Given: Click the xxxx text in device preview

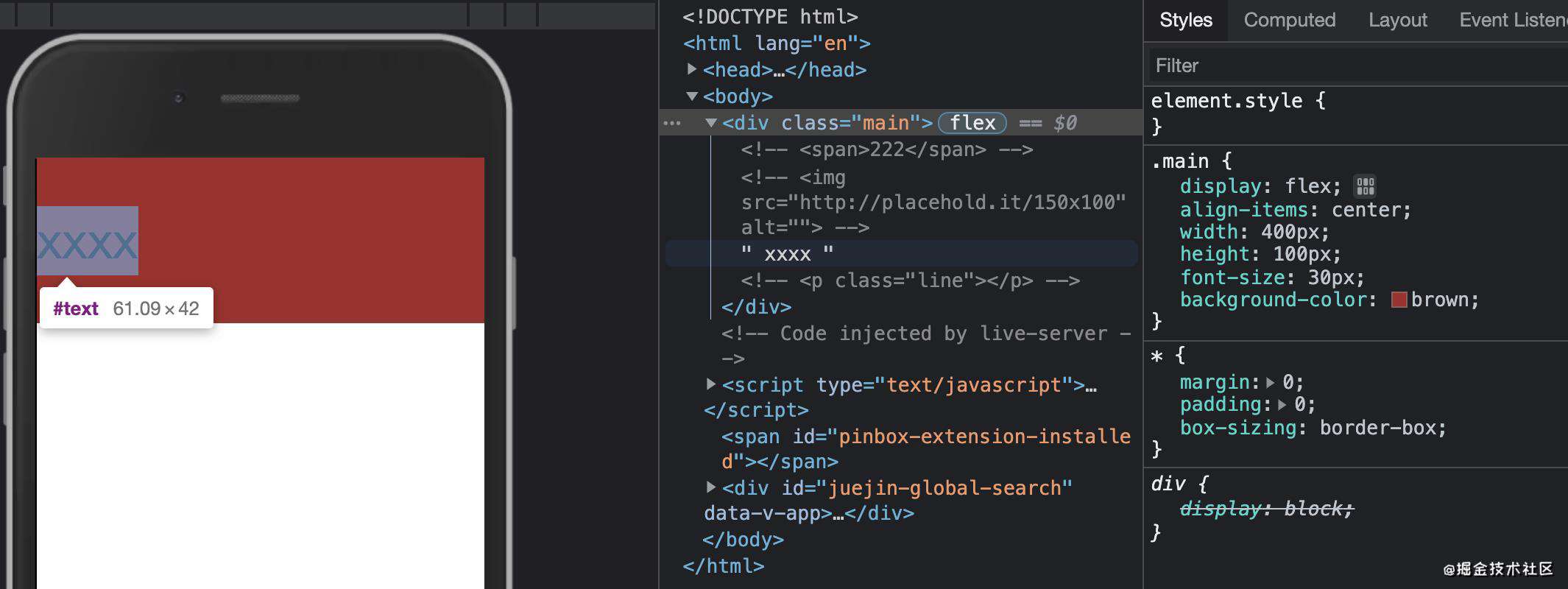Looking at the screenshot, I should pyautogui.click(x=88, y=244).
